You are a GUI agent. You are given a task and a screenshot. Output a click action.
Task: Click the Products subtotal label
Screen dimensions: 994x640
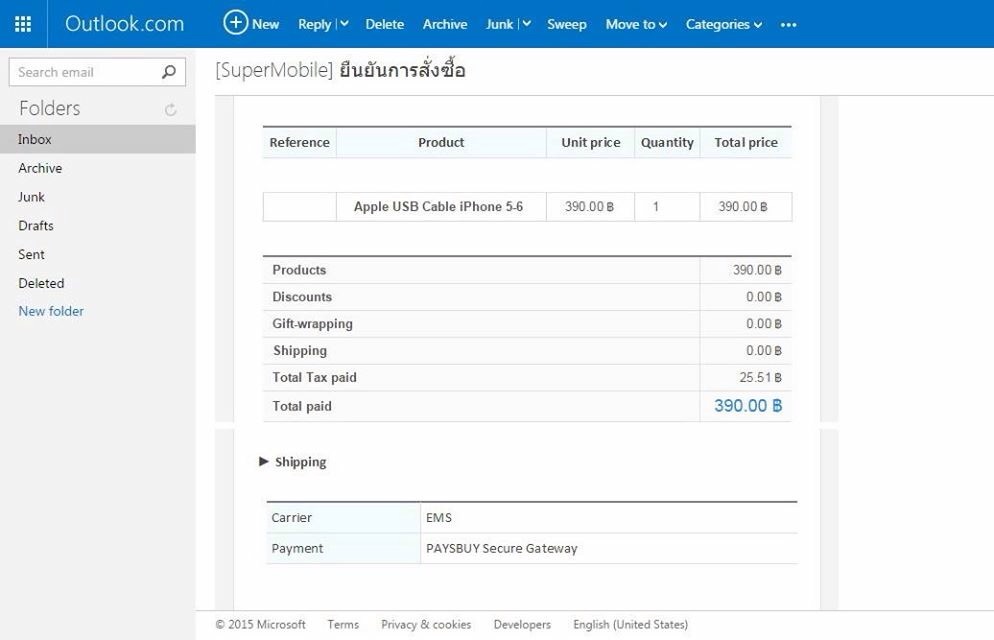pyautogui.click(x=299, y=270)
